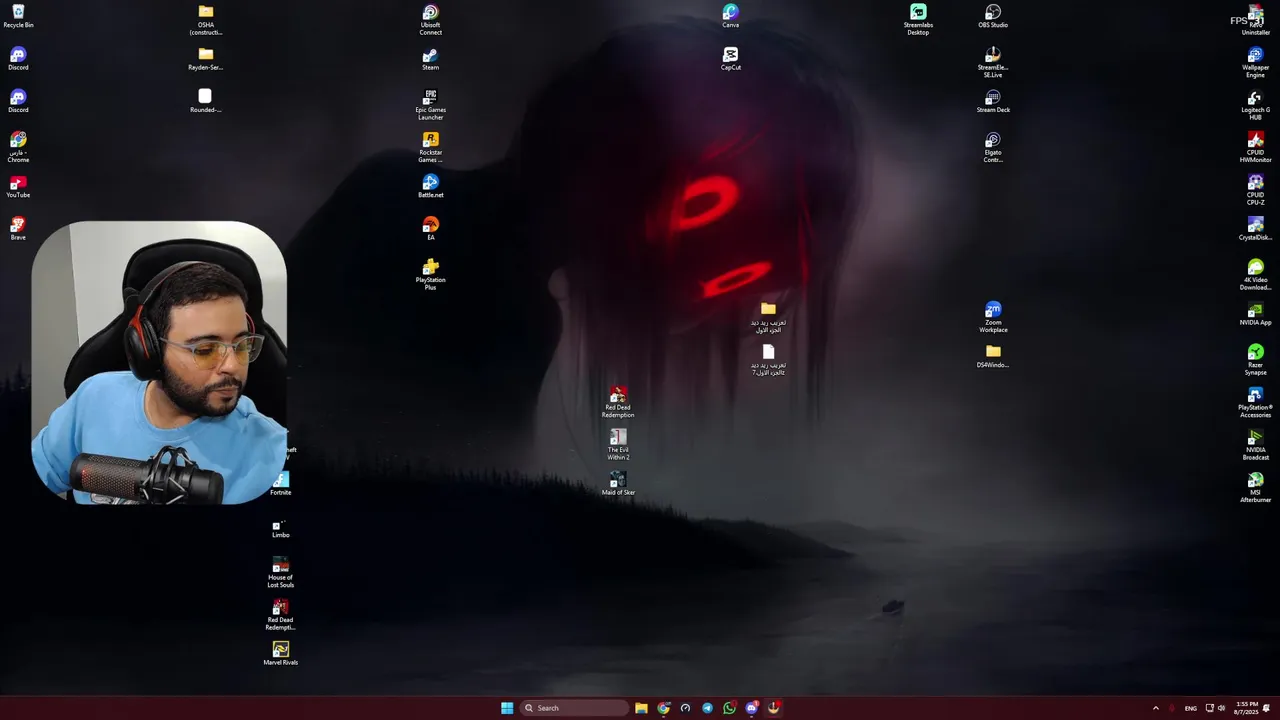Launch Streamlabs Desktop shortcut
The height and width of the screenshot is (720, 1280).
[x=918, y=19]
